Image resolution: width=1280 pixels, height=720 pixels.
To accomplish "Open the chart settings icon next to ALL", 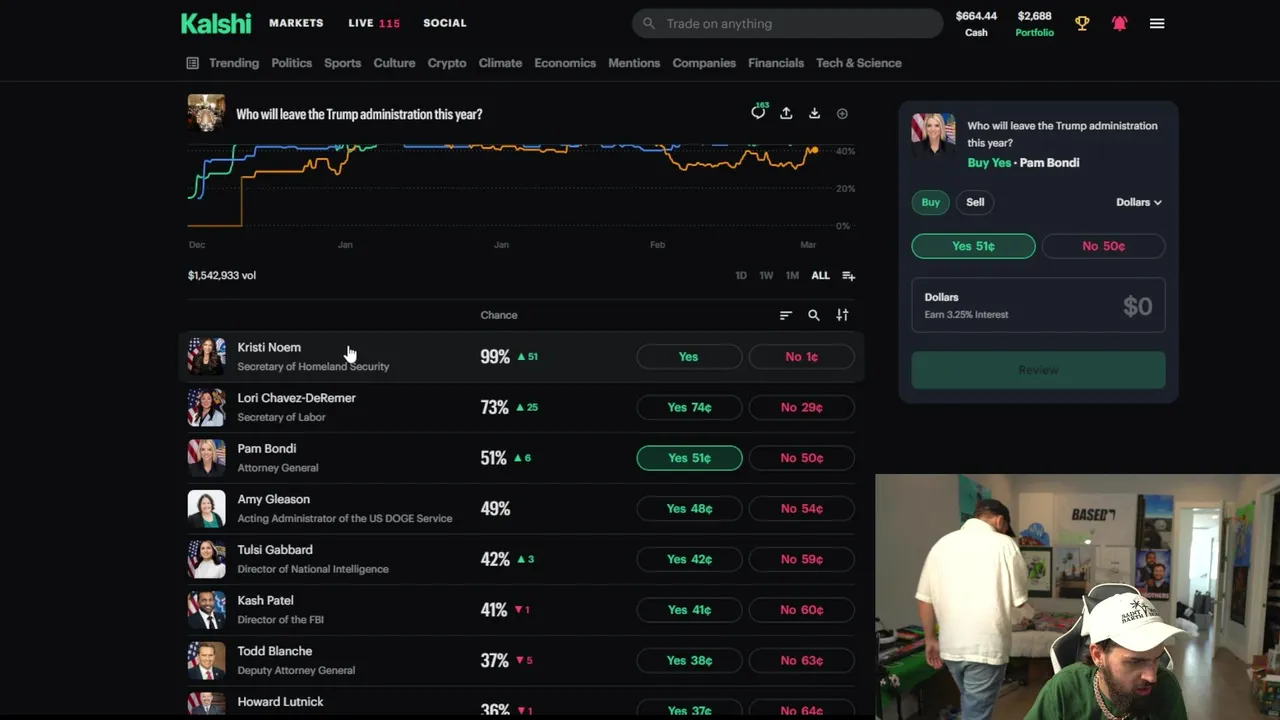I will (x=848, y=275).
